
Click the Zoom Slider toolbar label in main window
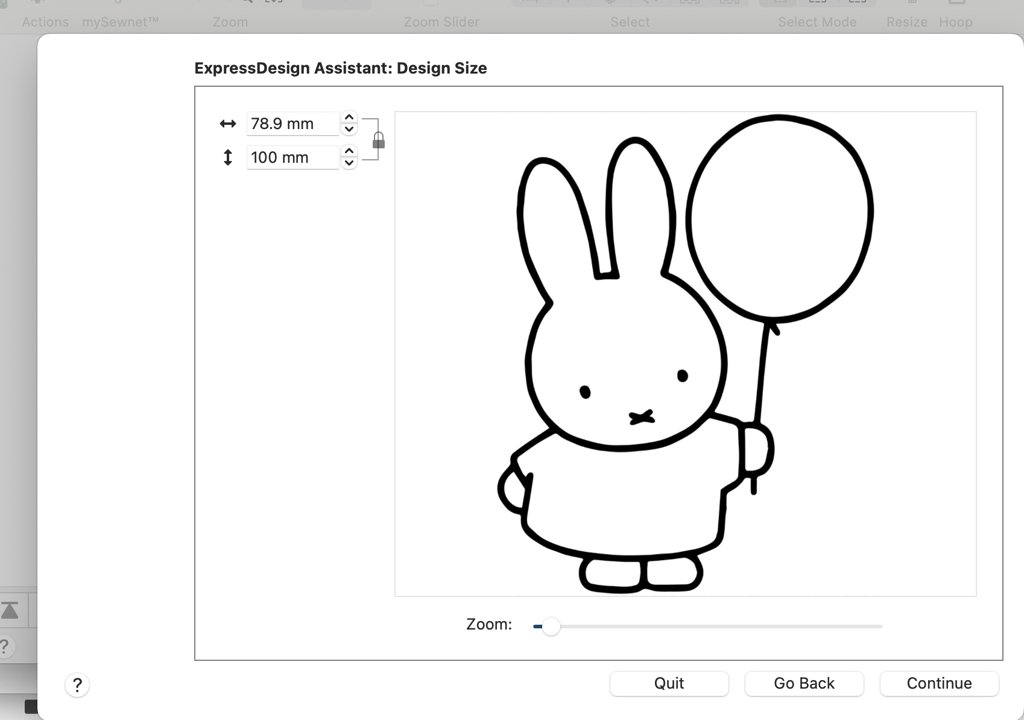click(441, 22)
